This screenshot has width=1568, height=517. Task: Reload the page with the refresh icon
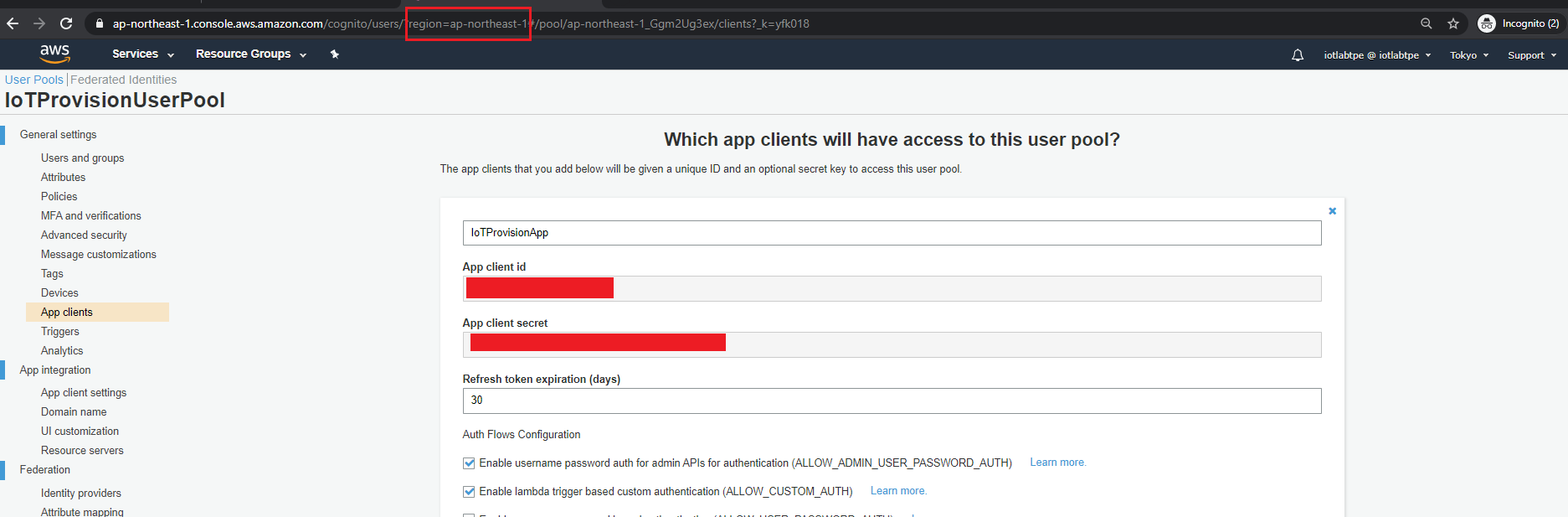coord(66,23)
